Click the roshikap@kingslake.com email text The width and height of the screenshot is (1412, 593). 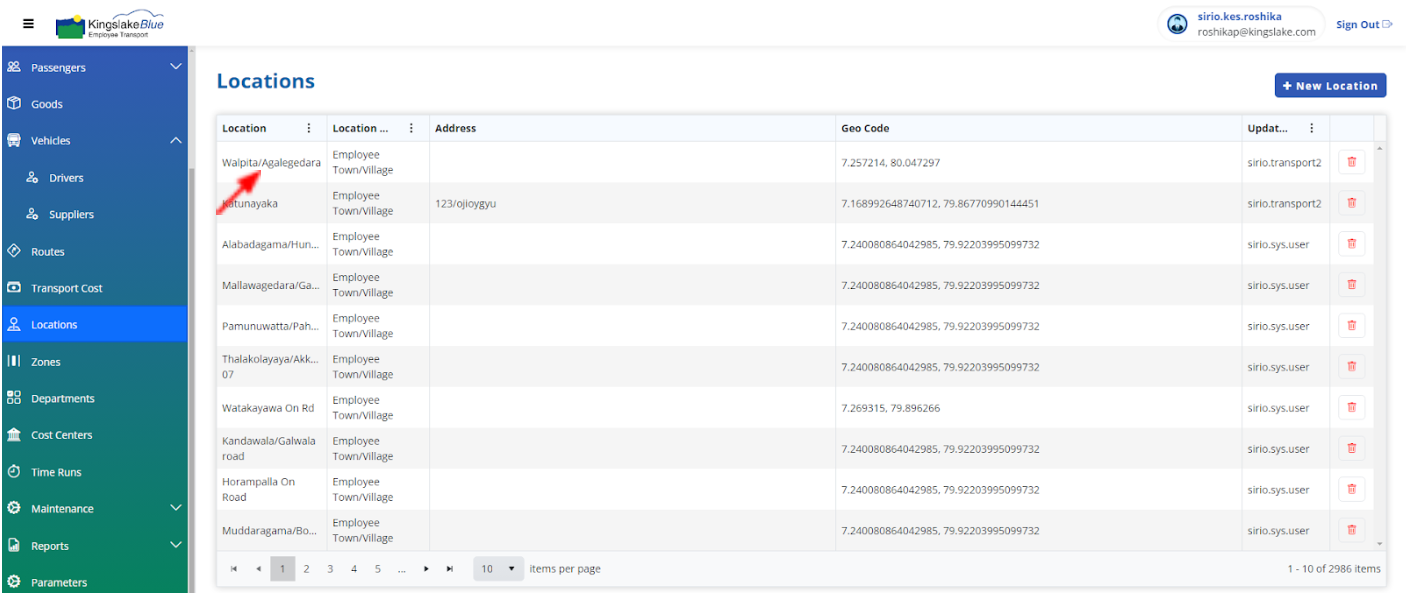coord(1257,32)
